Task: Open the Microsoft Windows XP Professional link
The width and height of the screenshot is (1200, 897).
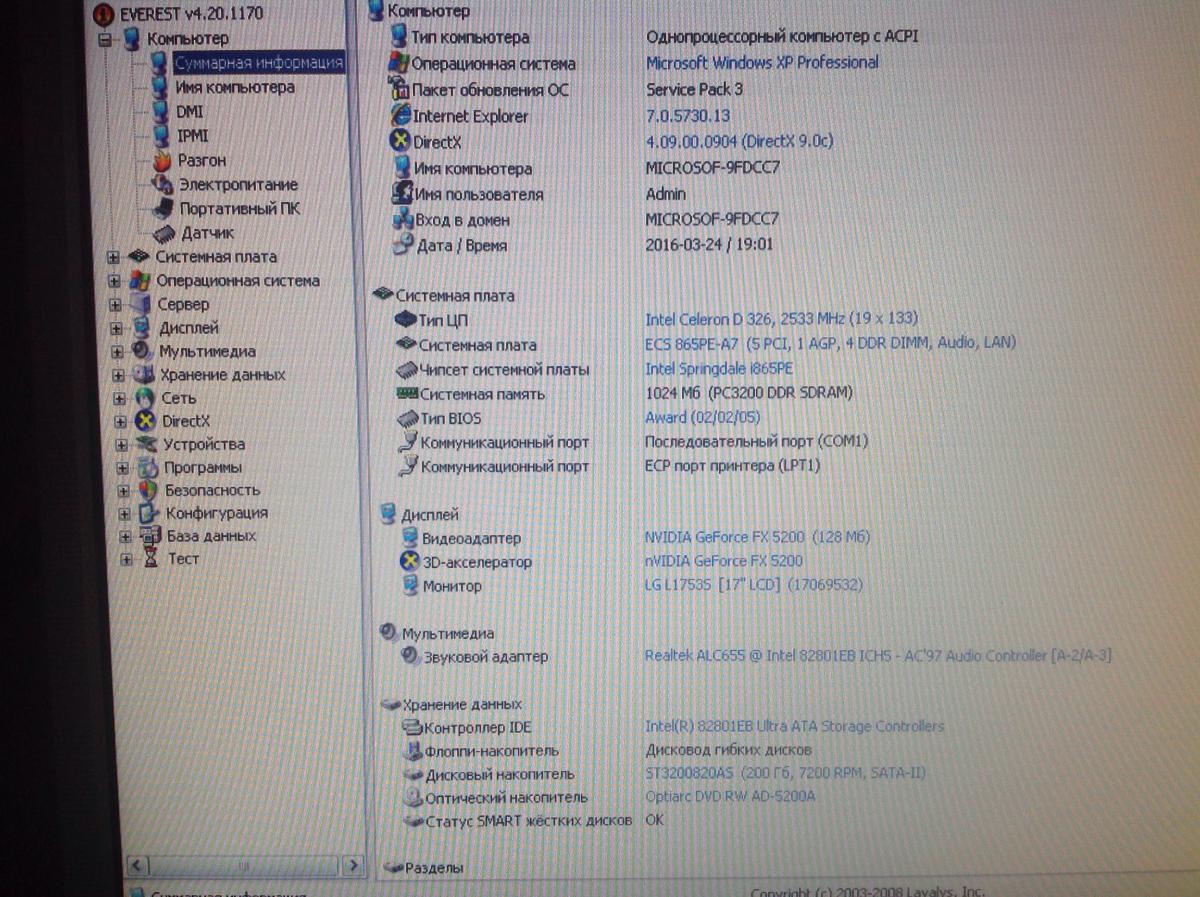Action: point(762,62)
